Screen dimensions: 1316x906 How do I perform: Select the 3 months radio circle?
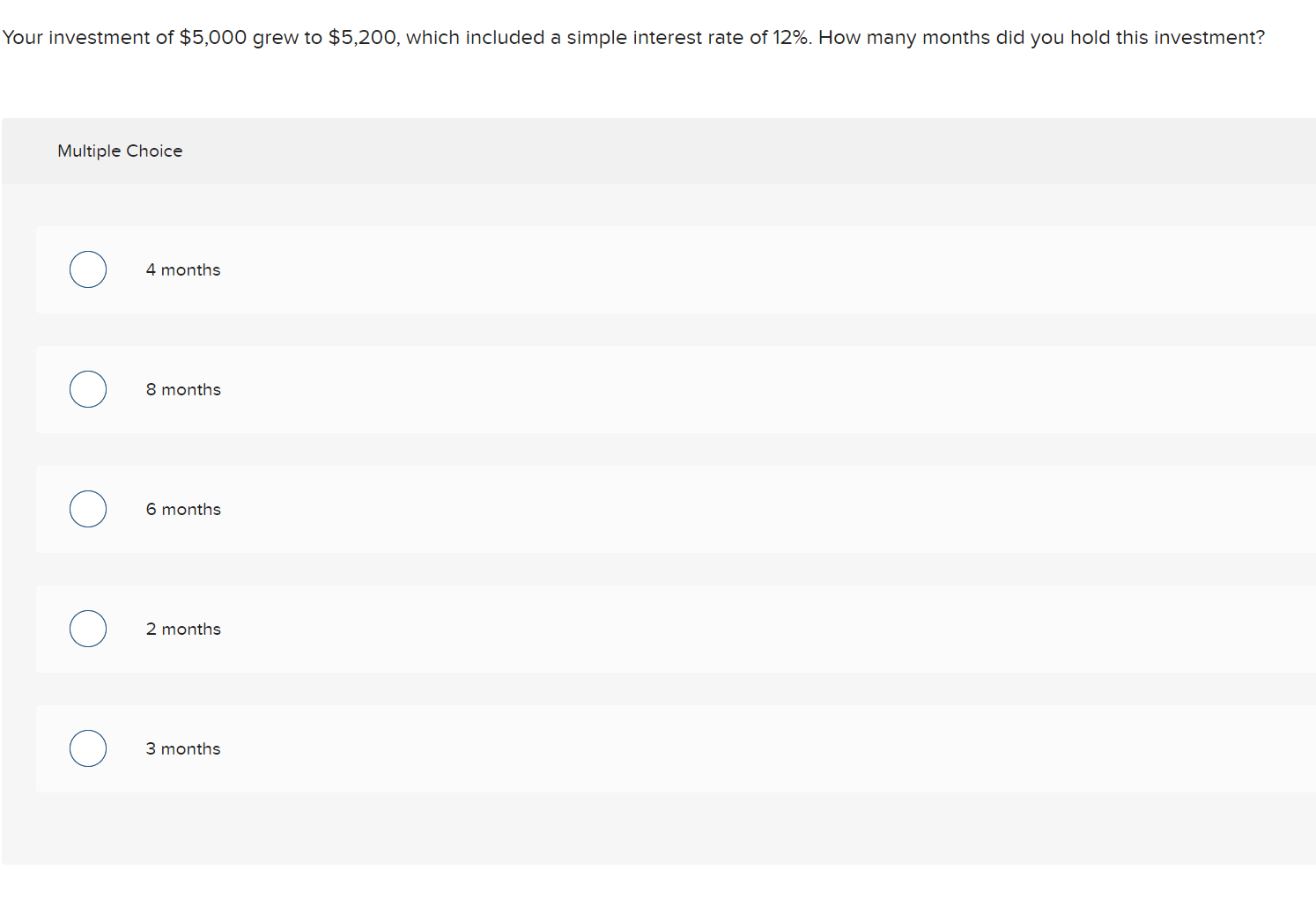[x=88, y=748]
